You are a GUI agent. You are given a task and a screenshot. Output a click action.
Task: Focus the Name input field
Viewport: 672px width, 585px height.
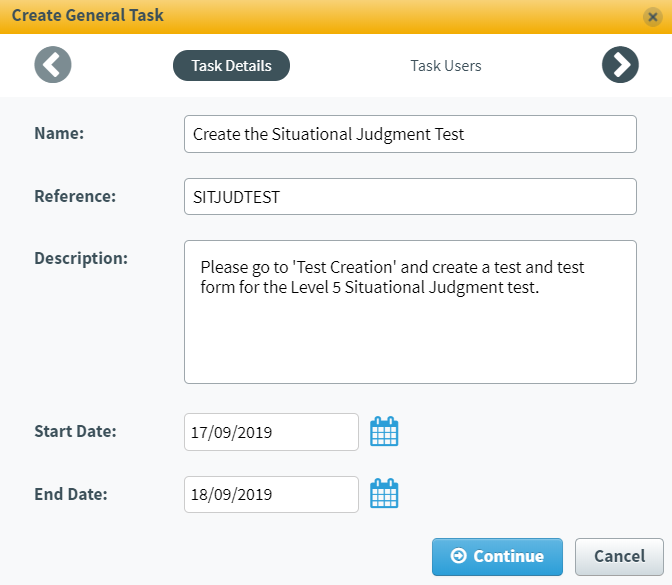click(410, 134)
